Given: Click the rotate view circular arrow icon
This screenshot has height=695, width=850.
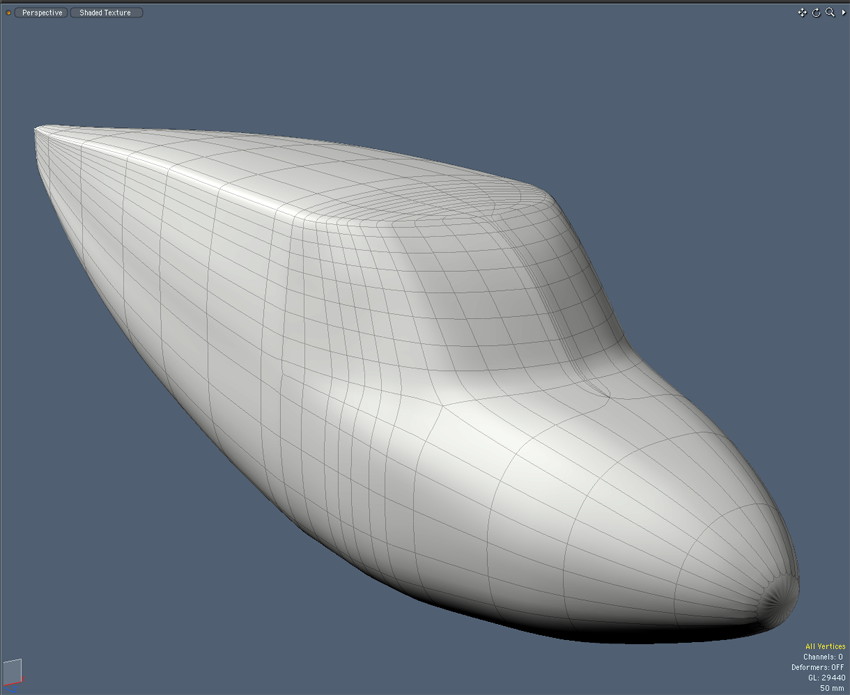Looking at the screenshot, I should point(816,13).
